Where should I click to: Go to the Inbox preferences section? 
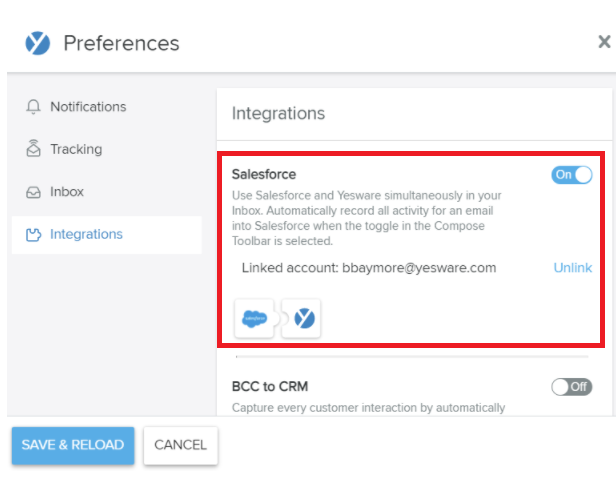(67, 192)
